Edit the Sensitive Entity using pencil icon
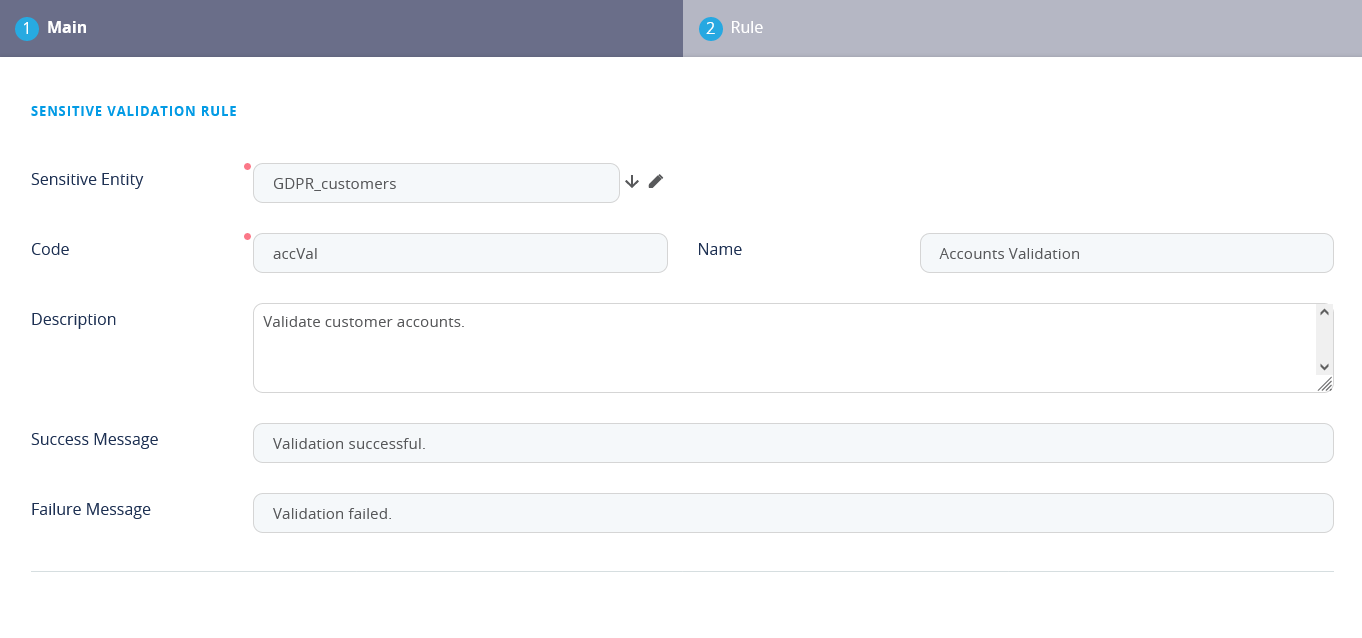This screenshot has width=1362, height=638. [656, 181]
